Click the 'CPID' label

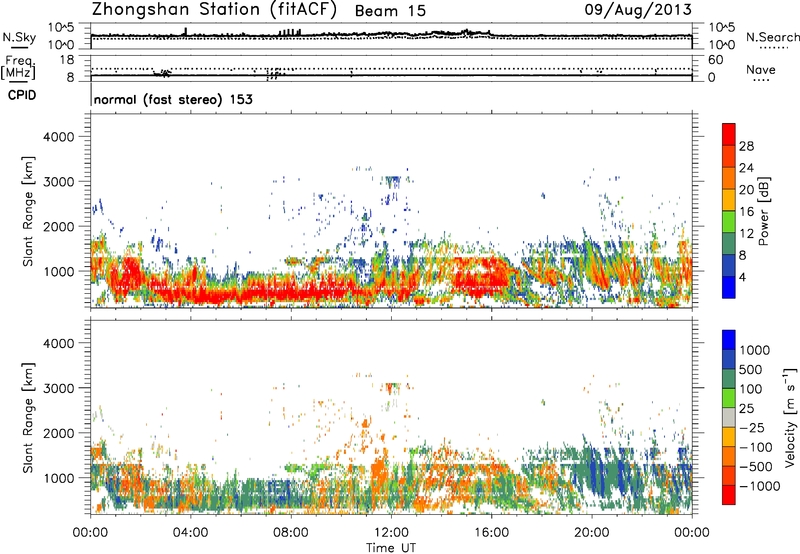tap(22, 95)
